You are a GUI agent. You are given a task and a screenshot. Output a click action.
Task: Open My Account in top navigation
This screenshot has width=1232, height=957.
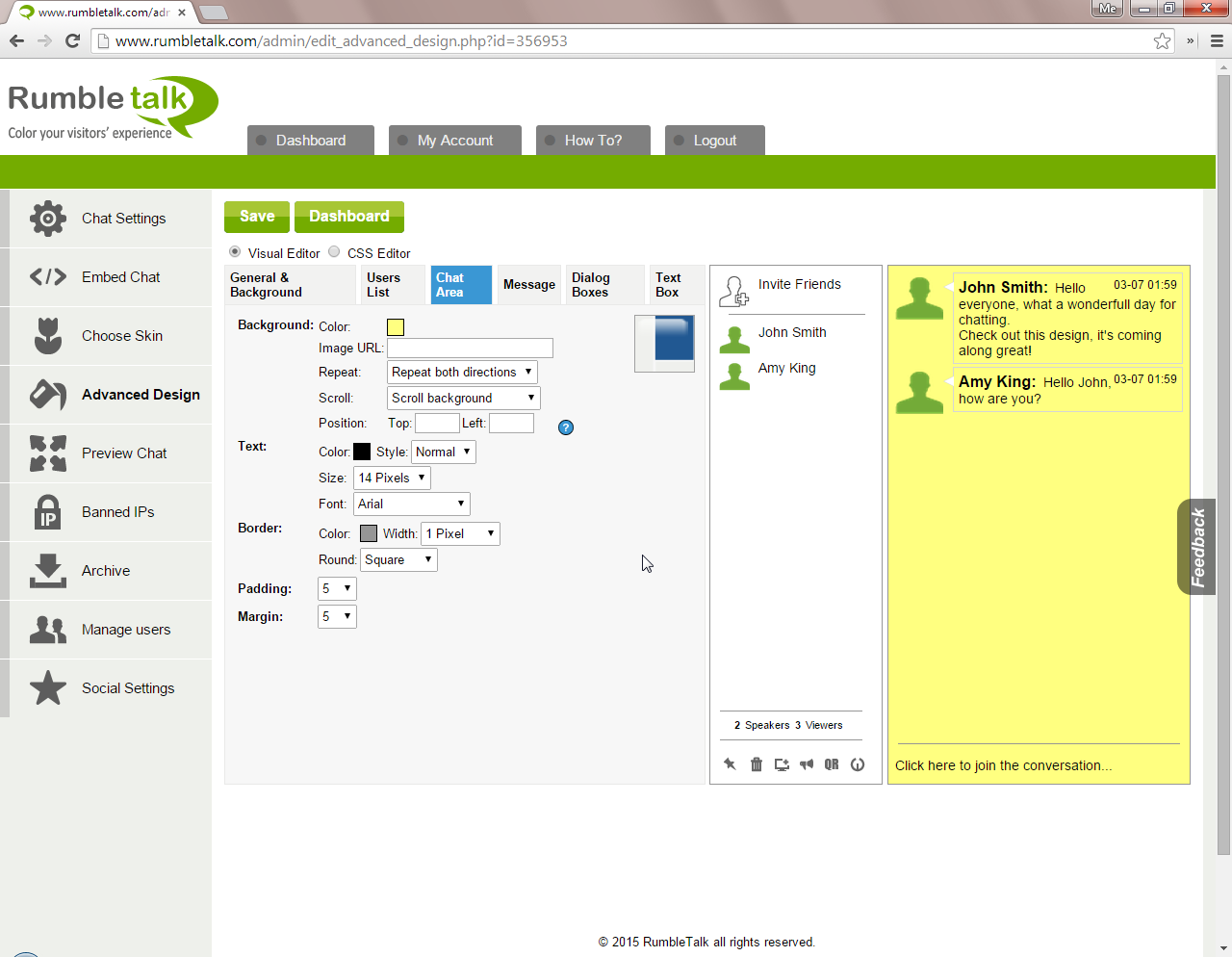point(455,140)
